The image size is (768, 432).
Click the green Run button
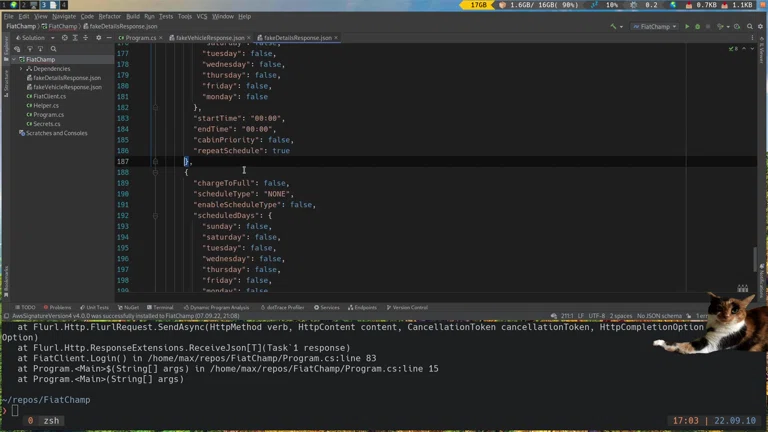pyautogui.click(x=687, y=27)
